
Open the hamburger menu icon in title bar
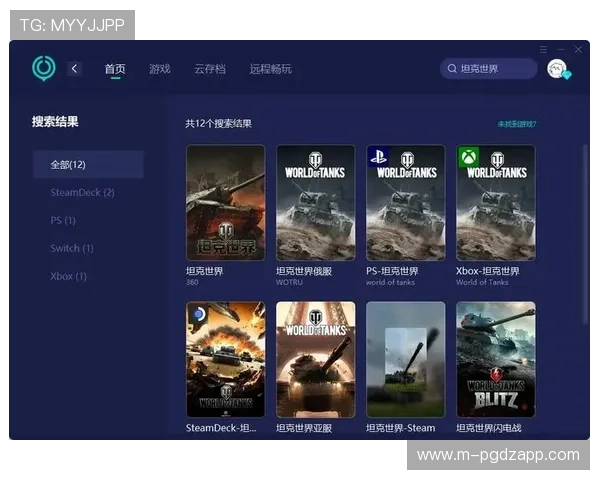543,49
